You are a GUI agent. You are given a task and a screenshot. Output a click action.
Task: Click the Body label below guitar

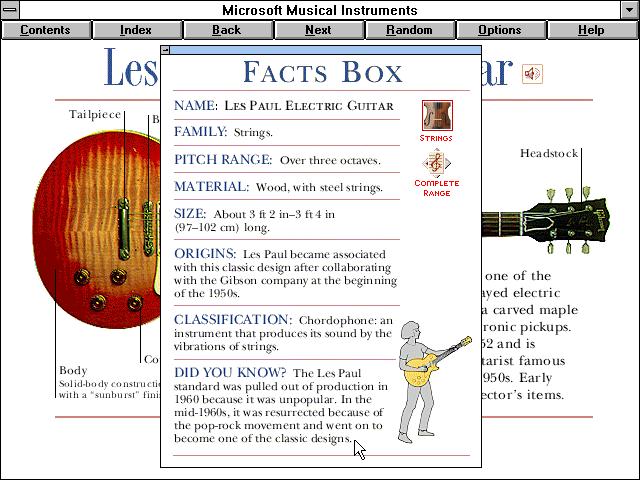point(73,370)
